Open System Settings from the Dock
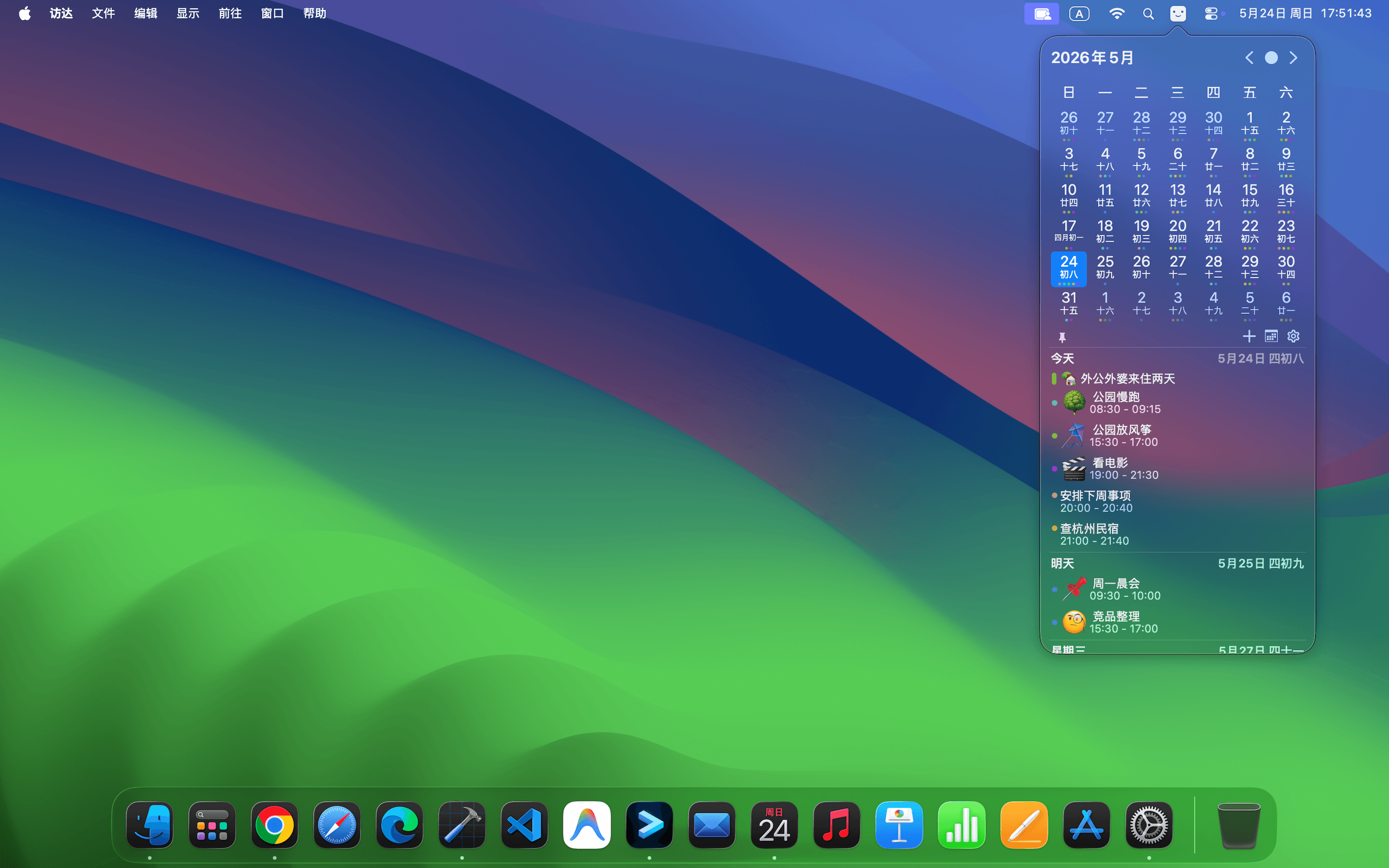Image resolution: width=1389 pixels, height=868 pixels. [1148, 825]
